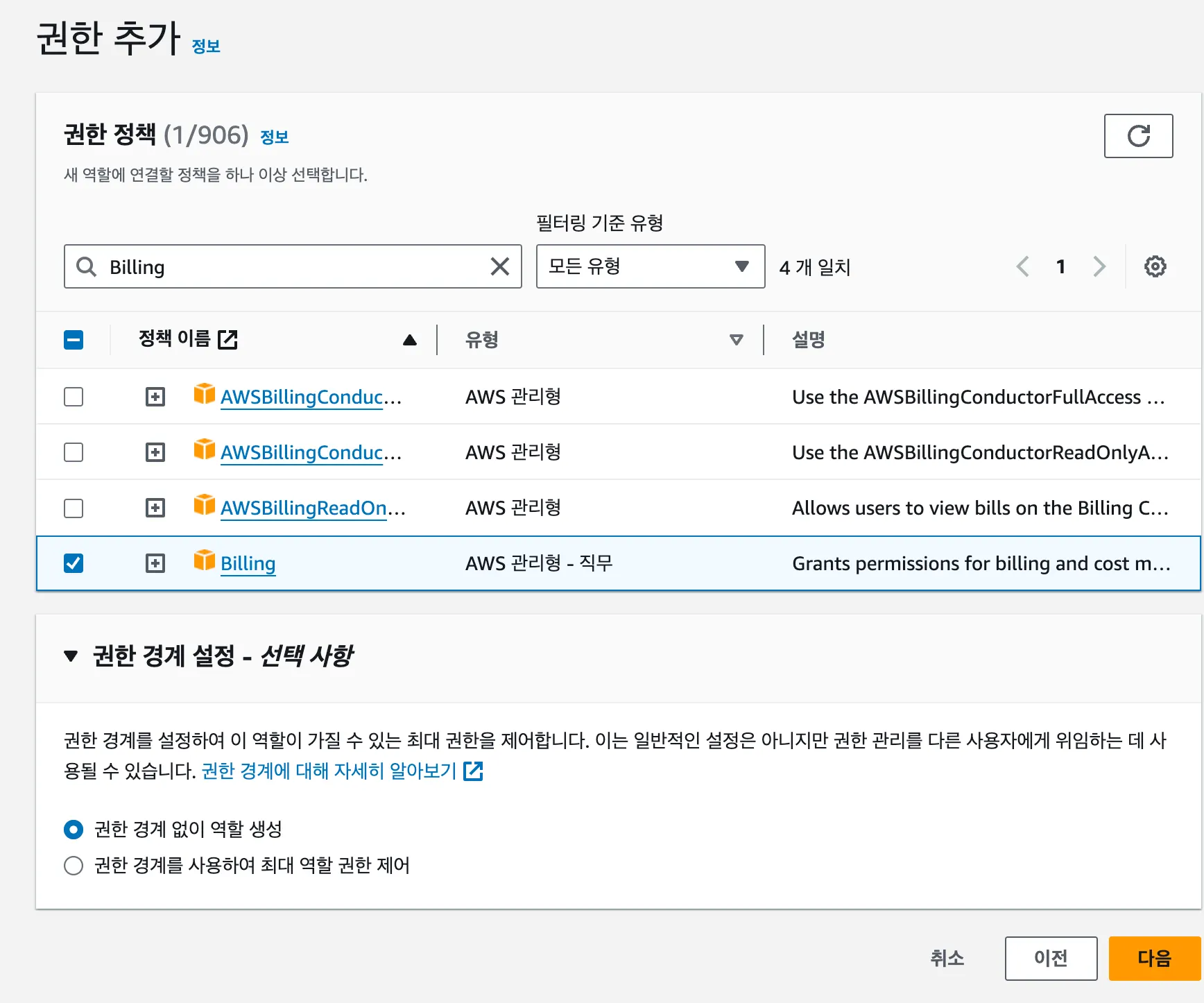Check the AWSBillingConductorReadOnly policy row

pyautogui.click(x=74, y=452)
